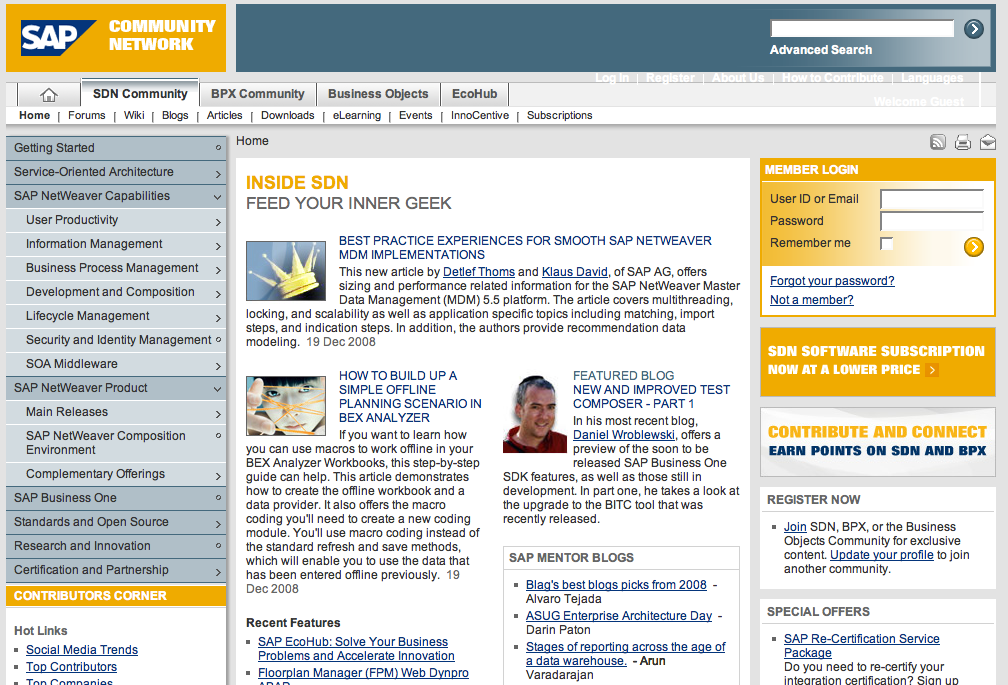The image size is (1008, 685).
Task: Click the search go arrow button
Action: click(973, 29)
